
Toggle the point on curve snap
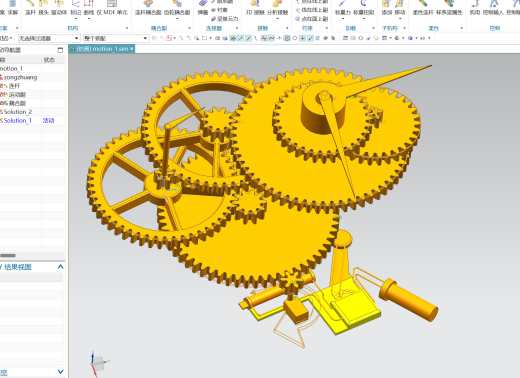click(310, 38)
